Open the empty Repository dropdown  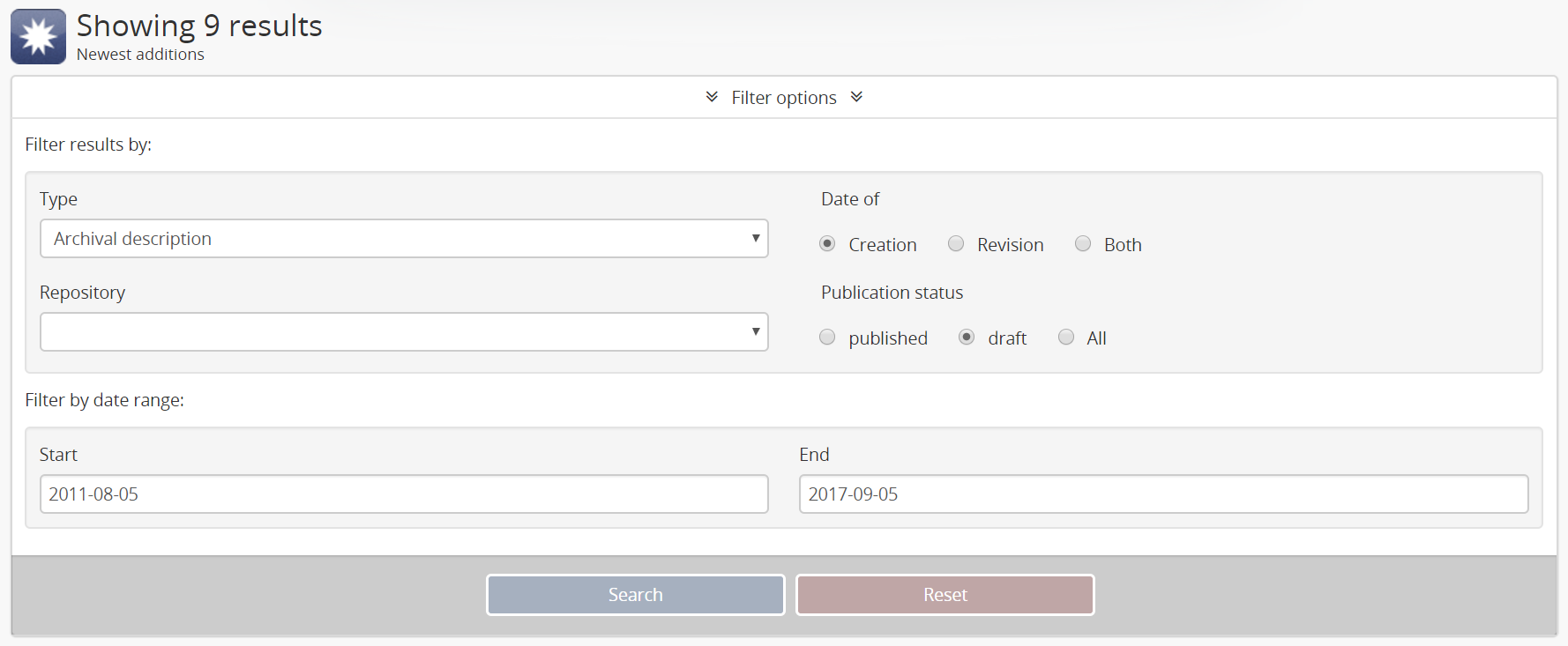[404, 332]
